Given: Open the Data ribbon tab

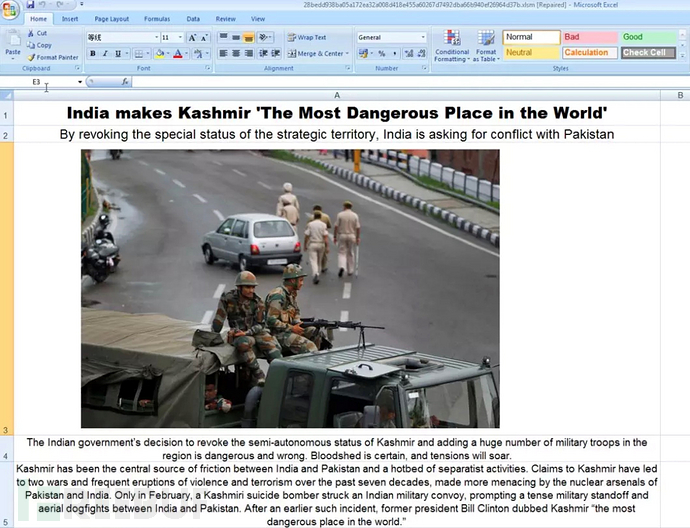Looking at the screenshot, I should click(x=193, y=19).
